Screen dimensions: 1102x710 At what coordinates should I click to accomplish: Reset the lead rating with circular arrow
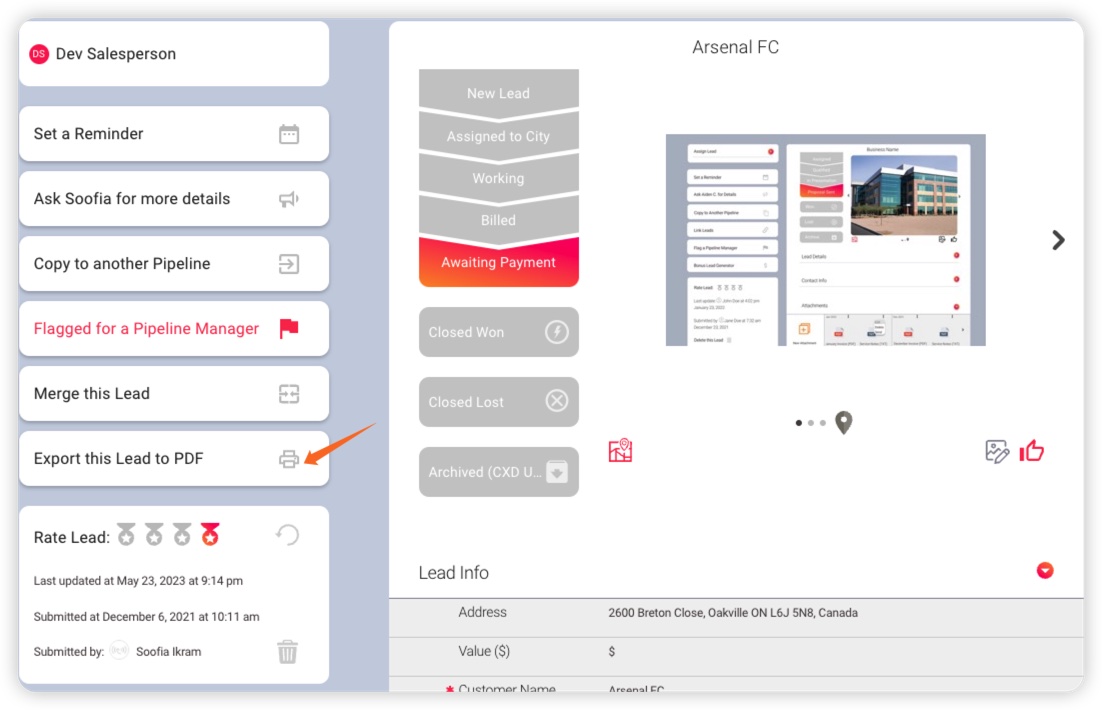tap(287, 535)
